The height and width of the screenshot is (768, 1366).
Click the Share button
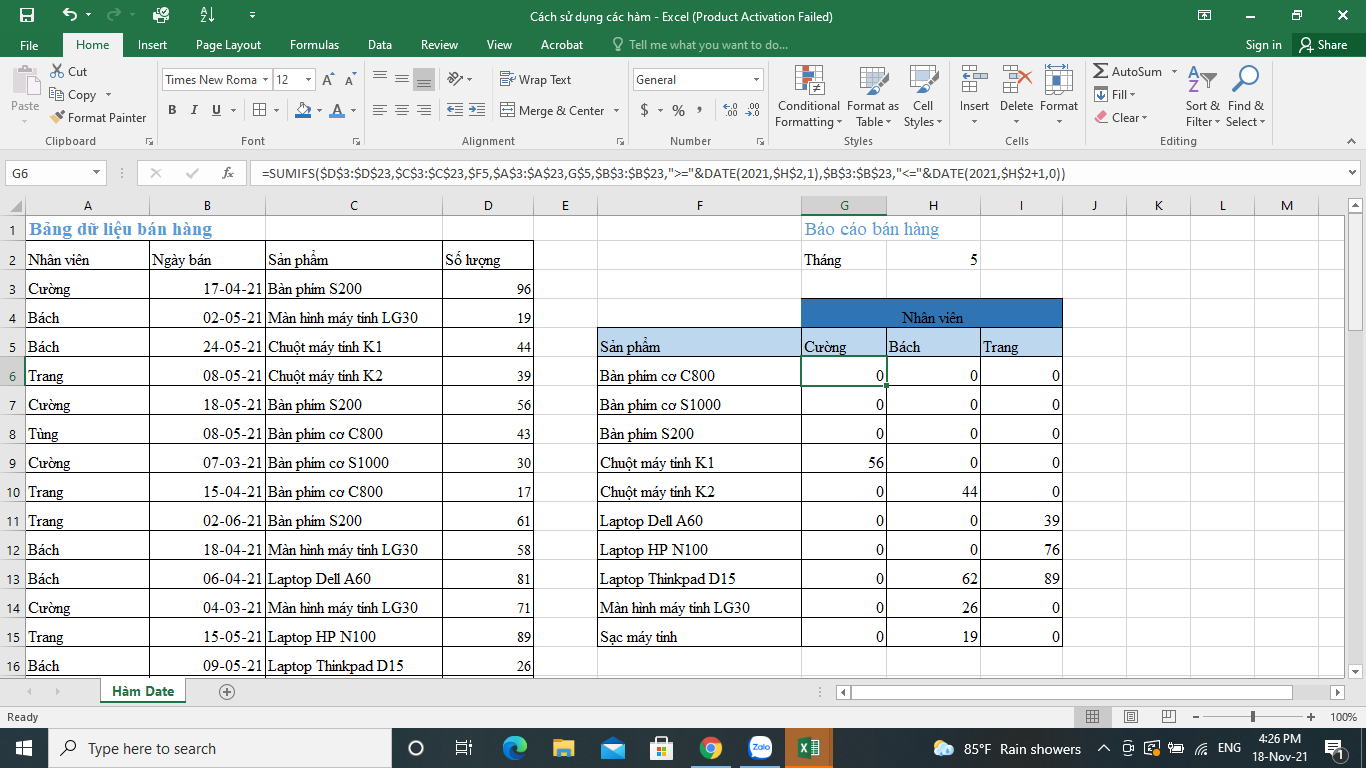(1322, 45)
